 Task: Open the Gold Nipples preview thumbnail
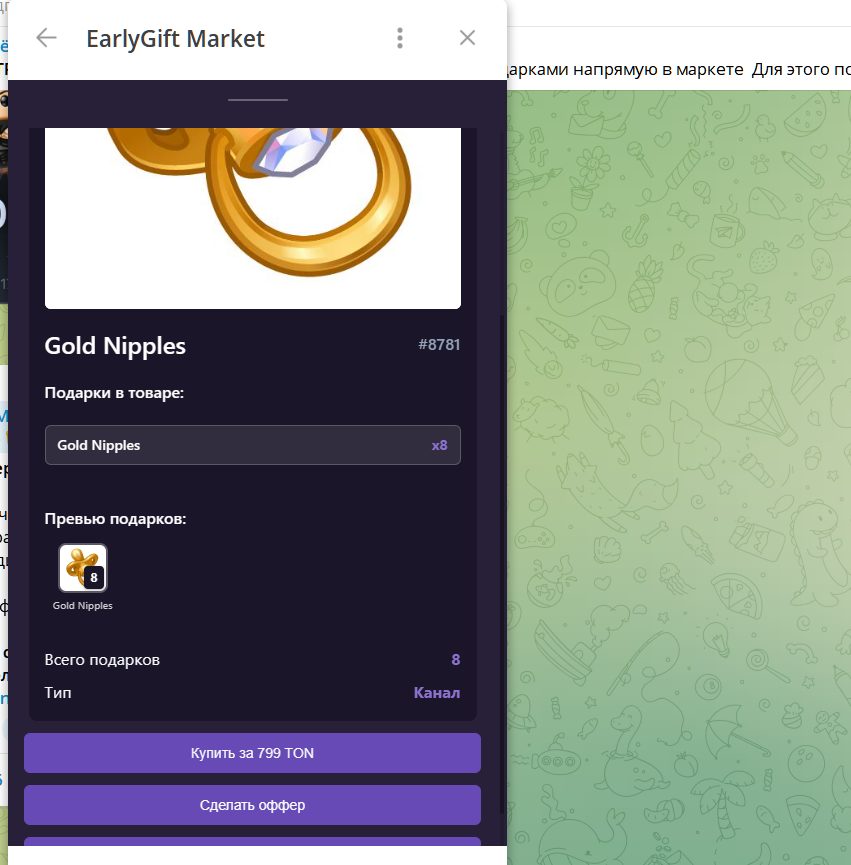pyautogui.click(x=83, y=568)
